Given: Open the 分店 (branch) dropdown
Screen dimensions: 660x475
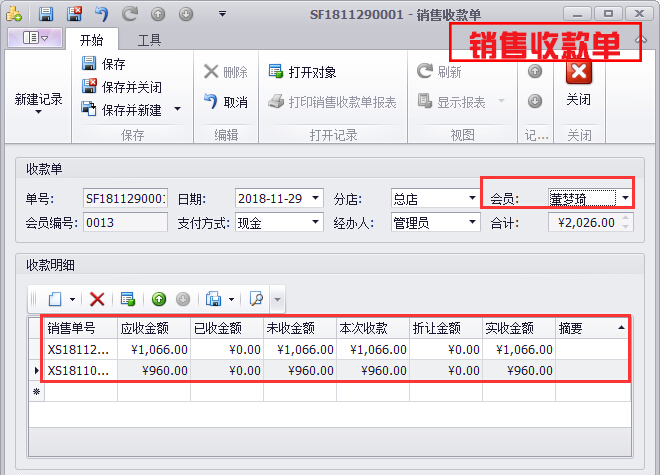Looking at the screenshot, I should pyautogui.click(x=471, y=198).
